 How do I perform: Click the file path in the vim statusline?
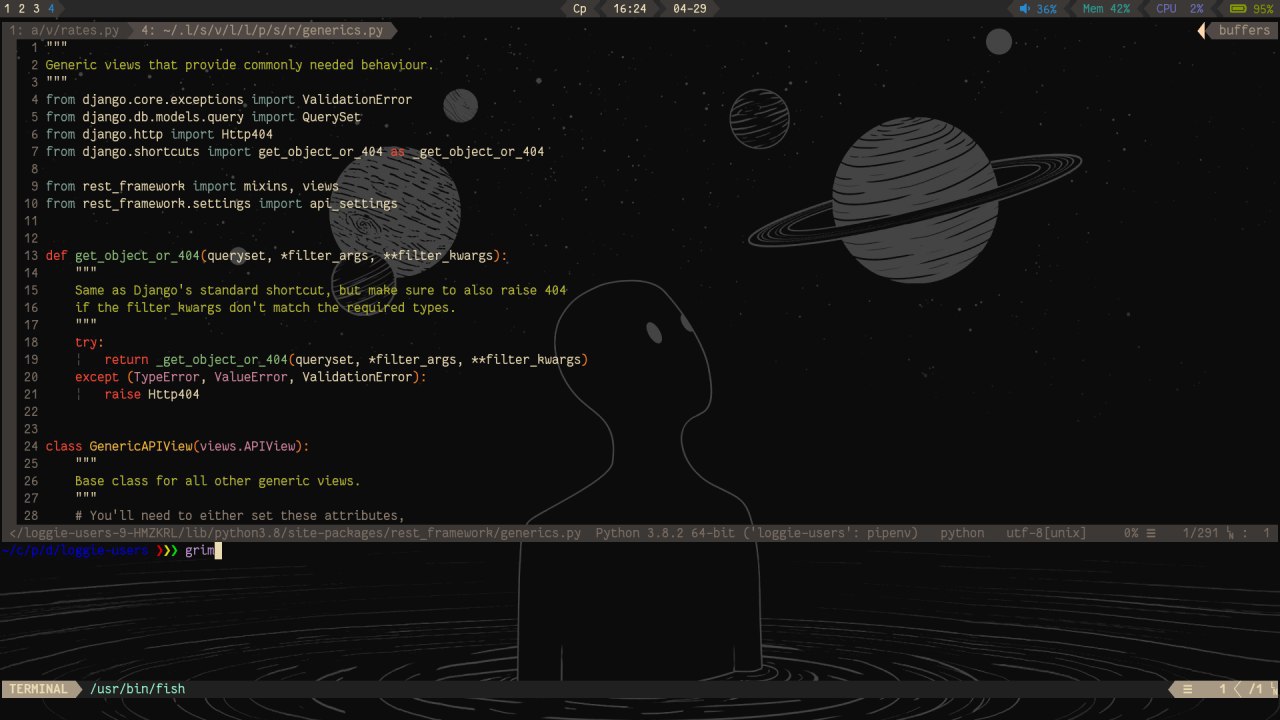click(x=295, y=534)
